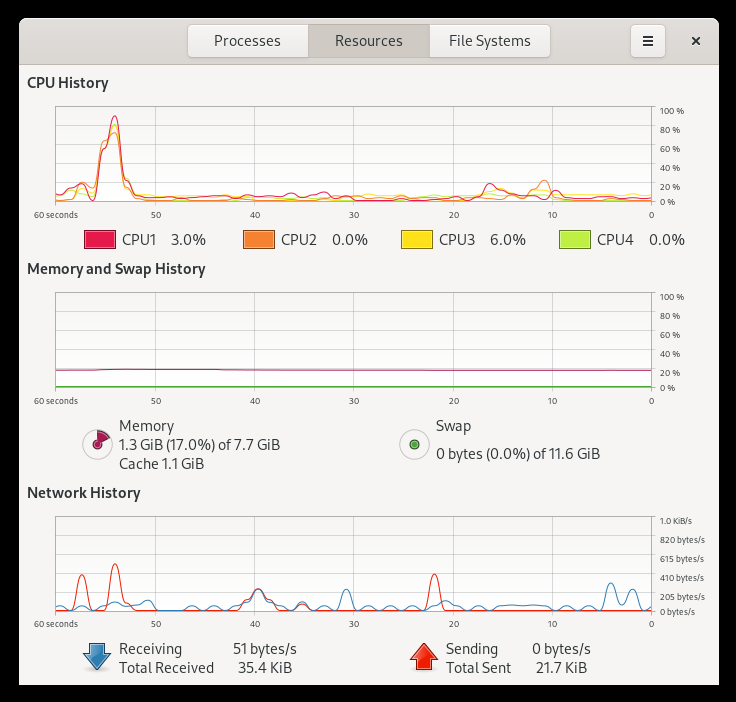Click the CPU4 0.0% usage value
The image size is (736, 702).
pyautogui.click(x=667, y=239)
